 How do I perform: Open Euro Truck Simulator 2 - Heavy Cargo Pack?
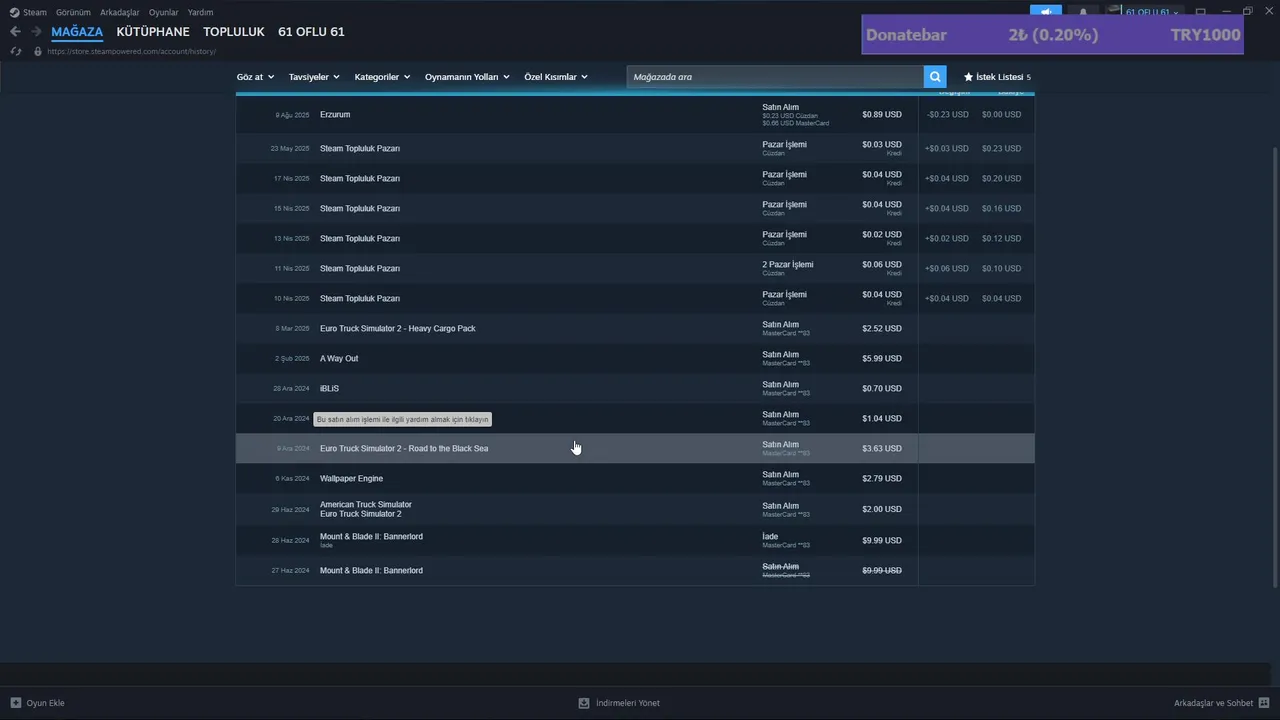(635, 329)
